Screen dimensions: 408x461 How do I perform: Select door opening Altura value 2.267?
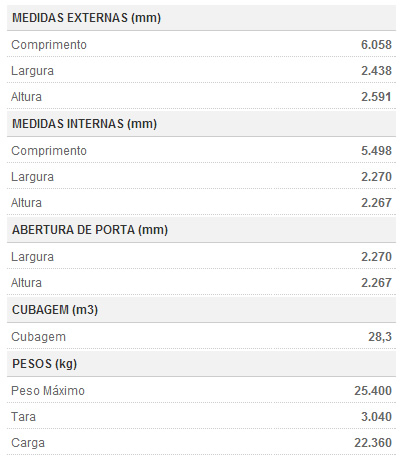pyautogui.click(x=376, y=283)
